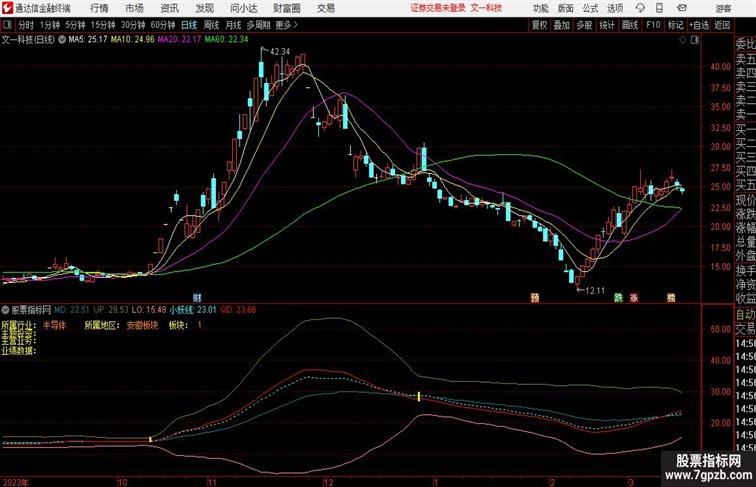Click the 半导体 industry label
The image size is (756, 487).
click(54, 325)
